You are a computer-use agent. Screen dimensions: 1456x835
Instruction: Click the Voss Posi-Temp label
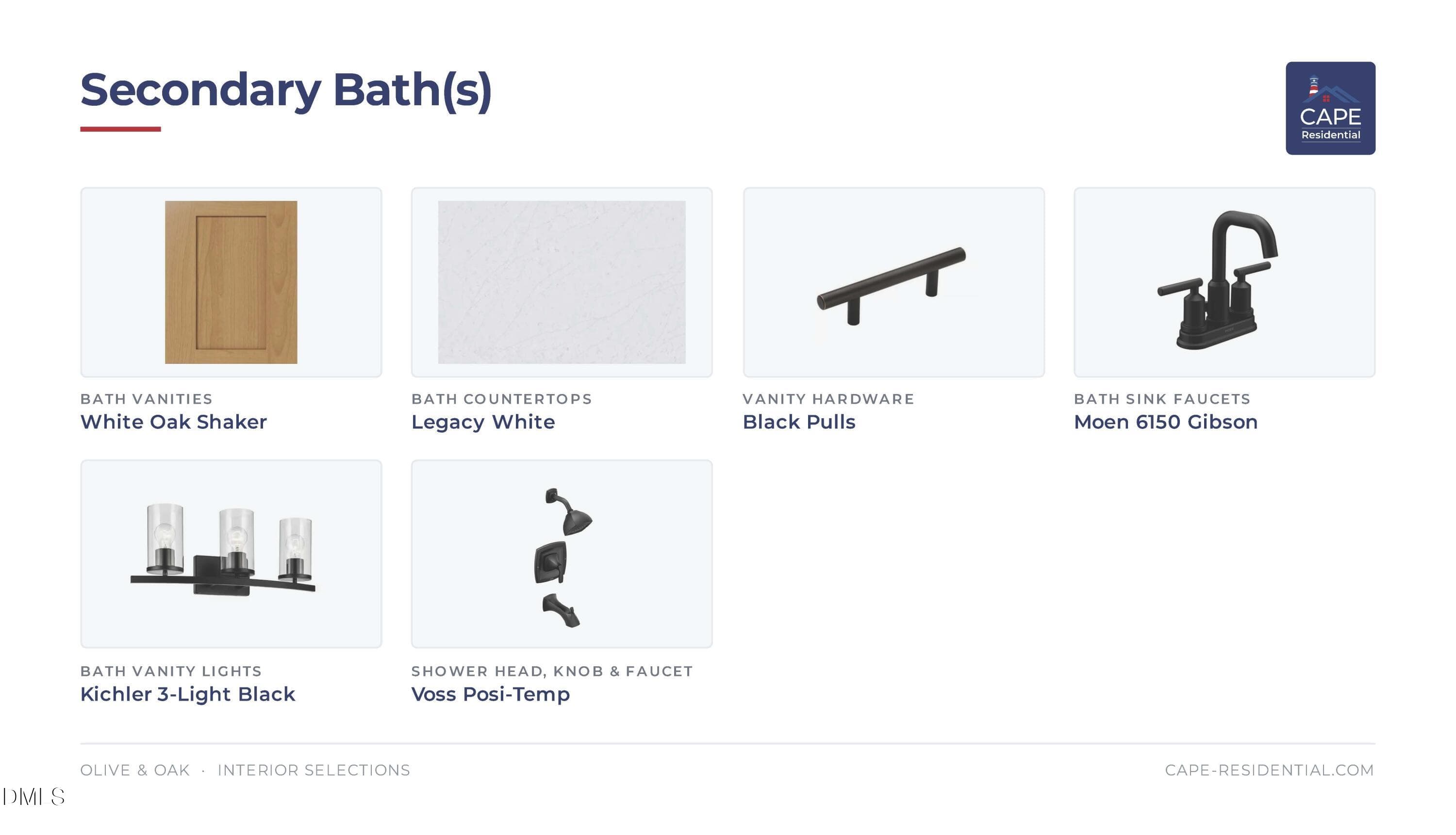click(x=491, y=694)
